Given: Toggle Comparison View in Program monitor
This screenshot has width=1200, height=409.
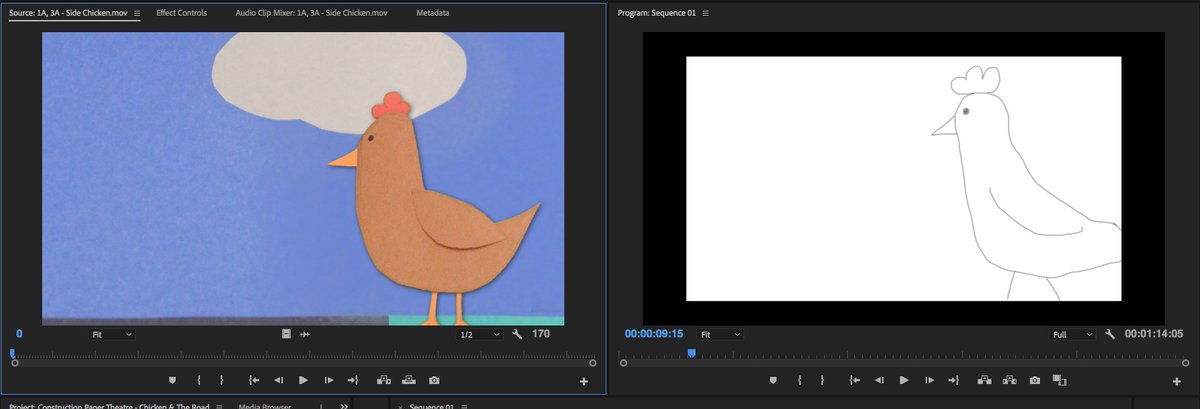Looking at the screenshot, I should 1059,380.
